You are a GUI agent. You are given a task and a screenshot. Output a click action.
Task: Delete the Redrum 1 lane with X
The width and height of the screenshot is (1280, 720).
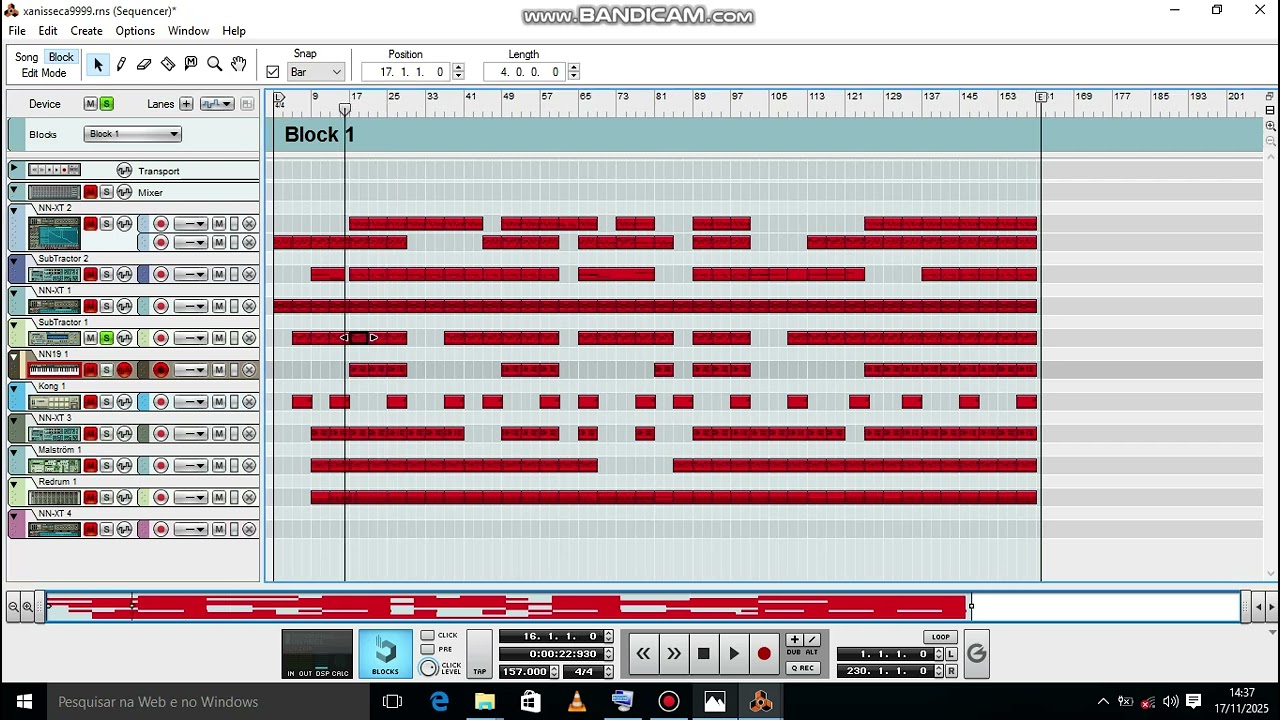point(249,498)
